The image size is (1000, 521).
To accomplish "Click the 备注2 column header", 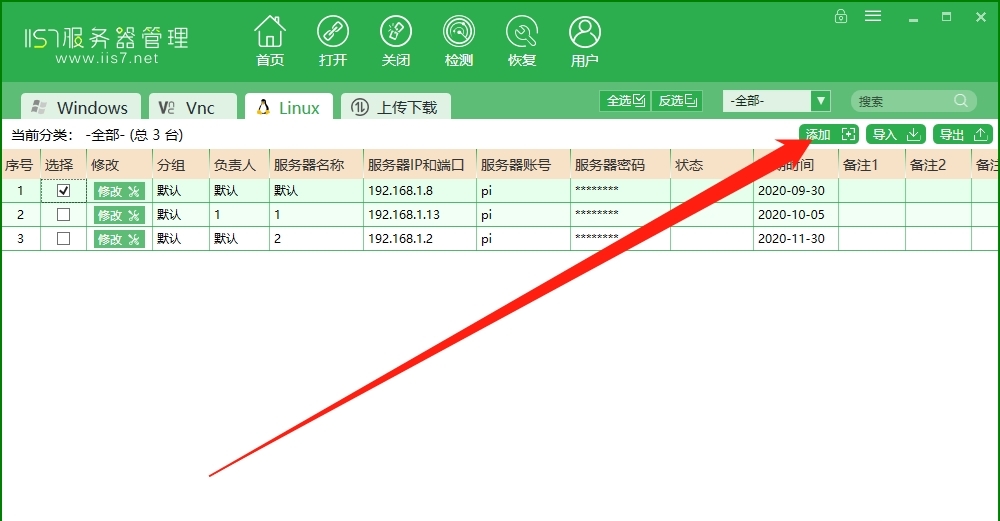I will [x=938, y=165].
